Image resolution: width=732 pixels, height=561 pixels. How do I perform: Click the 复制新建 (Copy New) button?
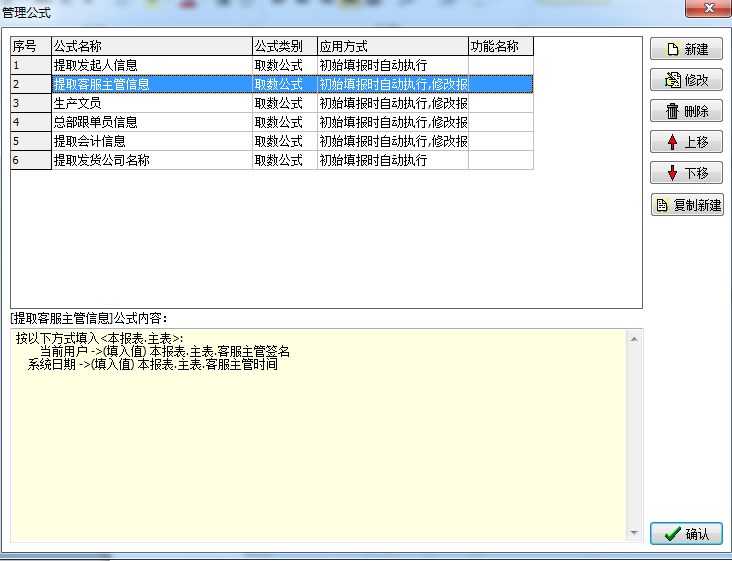[687, 205]
